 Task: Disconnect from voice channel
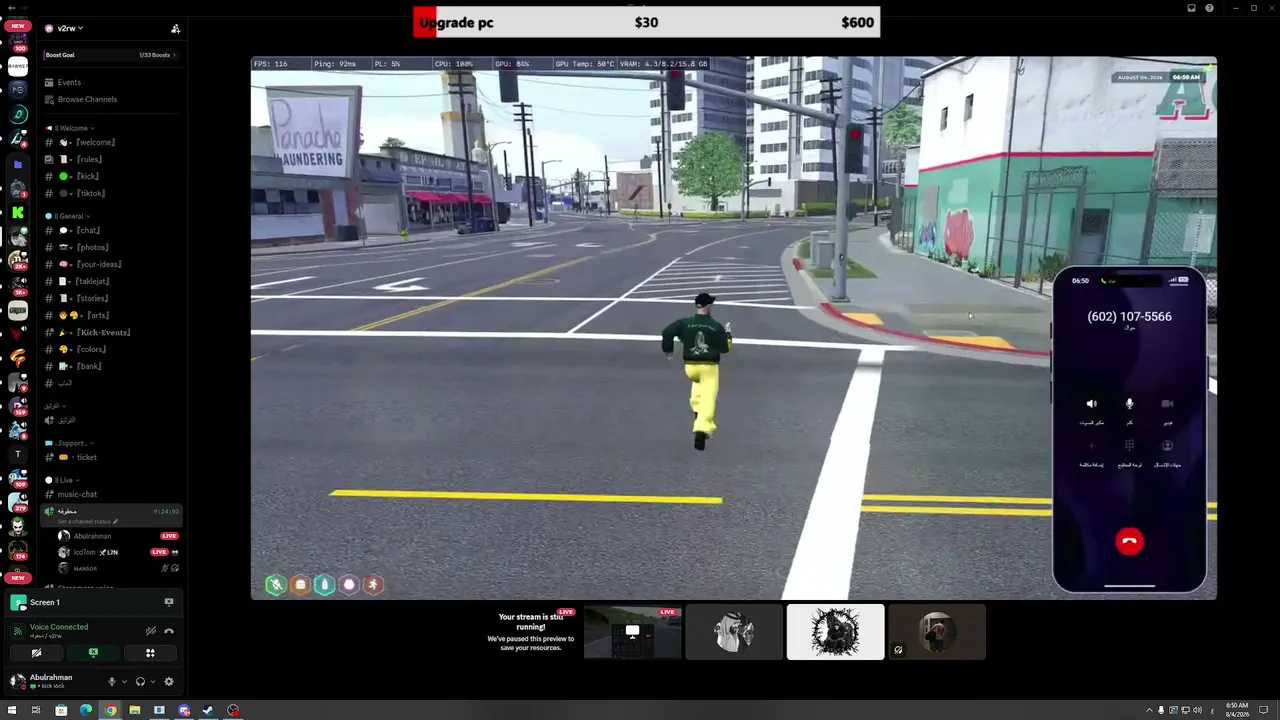169,631
